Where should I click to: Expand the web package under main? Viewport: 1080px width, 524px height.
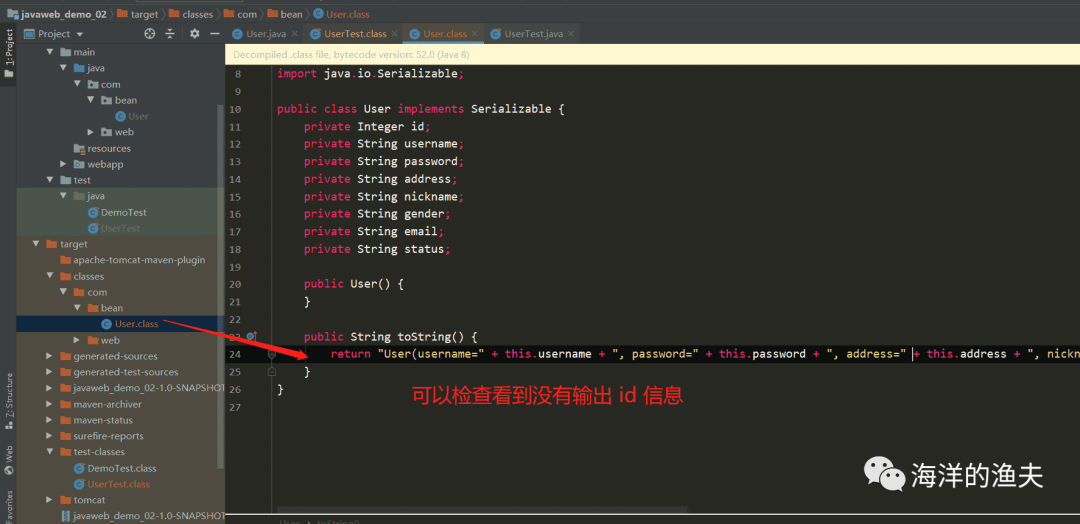click(x=91, y=132)
